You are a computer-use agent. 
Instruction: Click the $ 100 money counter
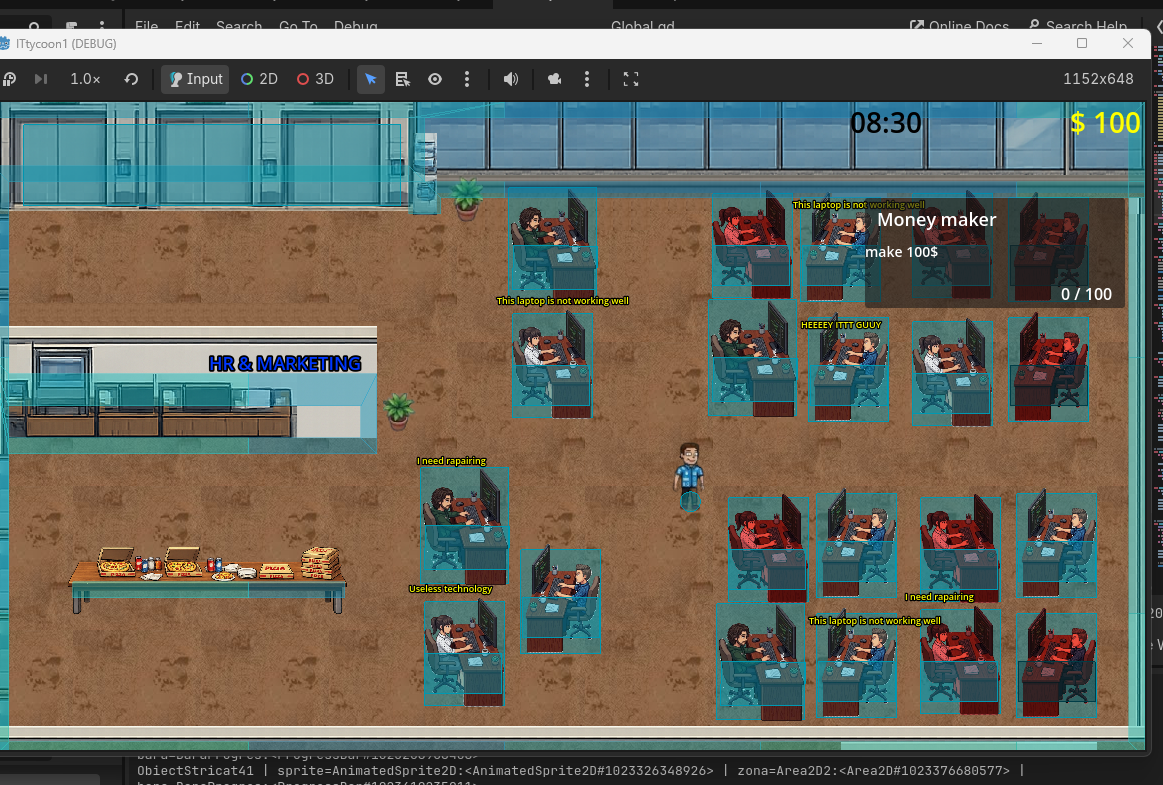[x=1105, y=123]
